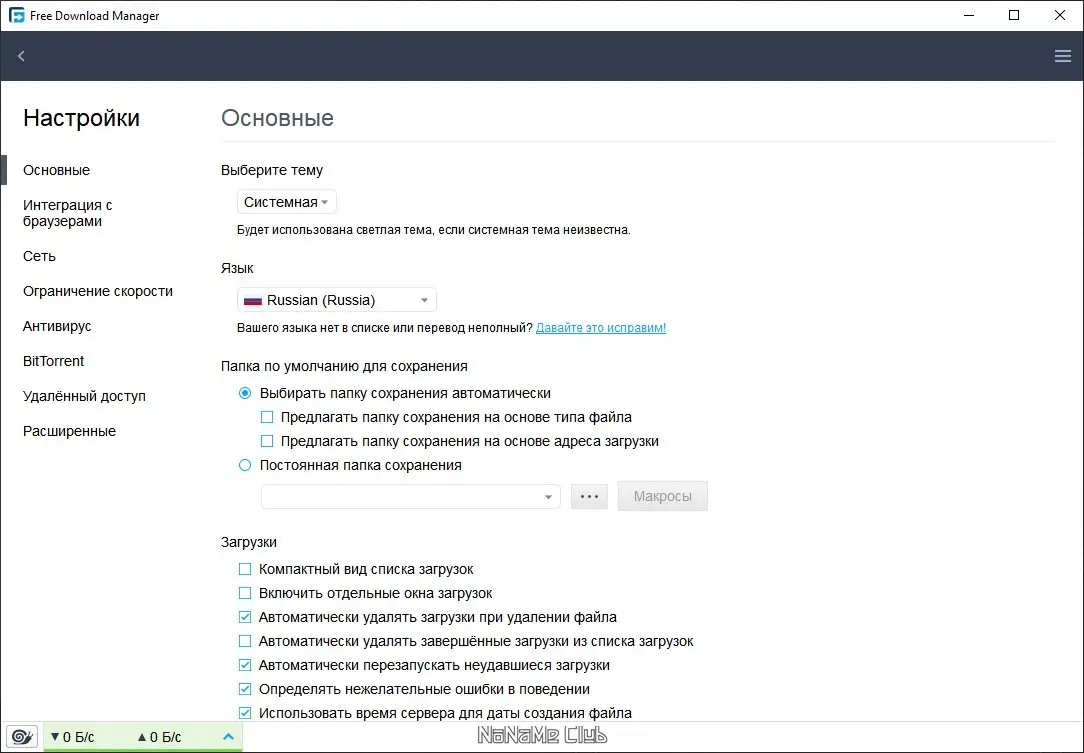The image size is (1084, 753).
Task: Click the download speed 0 Б/с indicator
Action: point(73,737)
